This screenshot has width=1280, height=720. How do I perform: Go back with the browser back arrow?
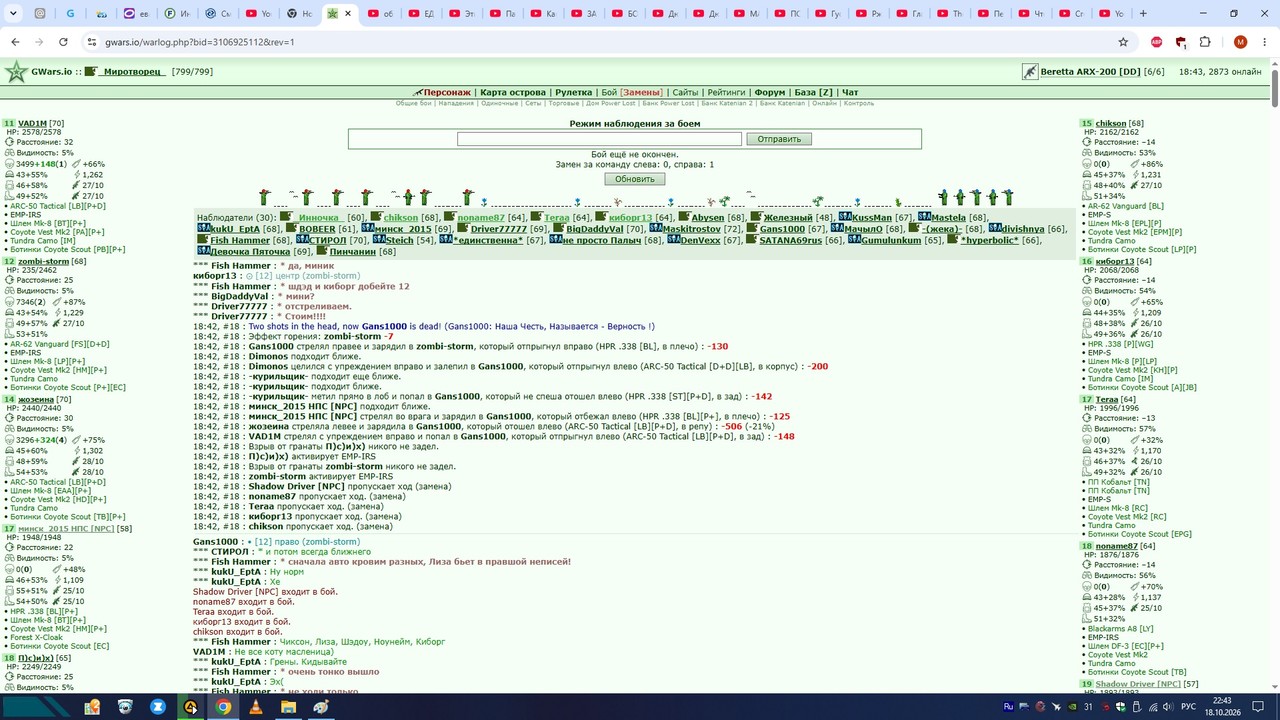tap(15, 42)
